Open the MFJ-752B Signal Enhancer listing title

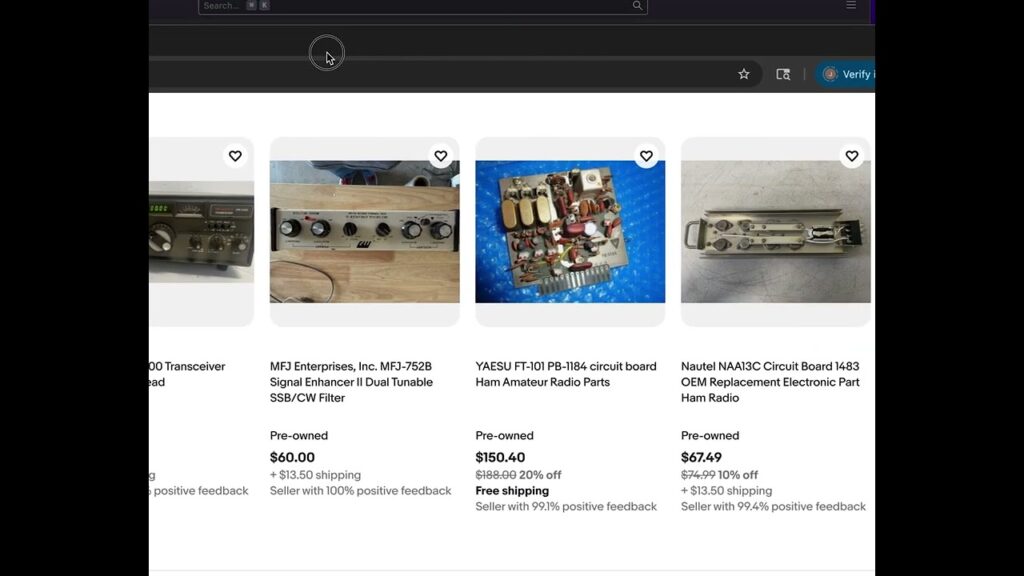tap(351, 382)
